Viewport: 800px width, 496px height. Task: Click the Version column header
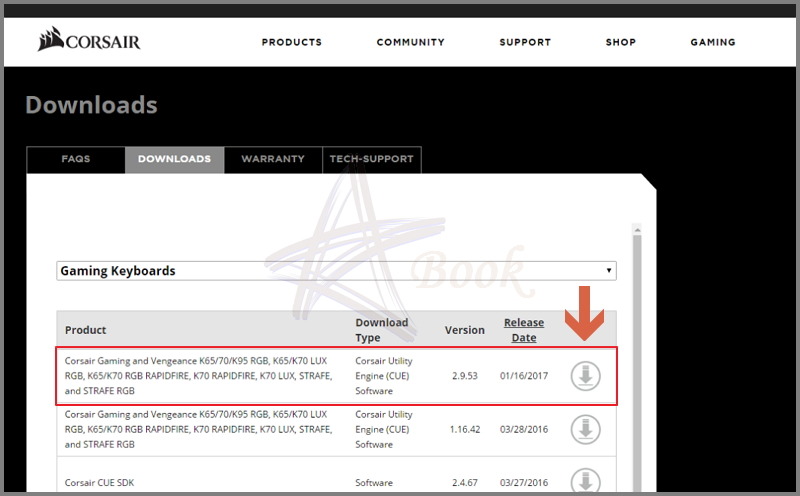coord(465,330)
